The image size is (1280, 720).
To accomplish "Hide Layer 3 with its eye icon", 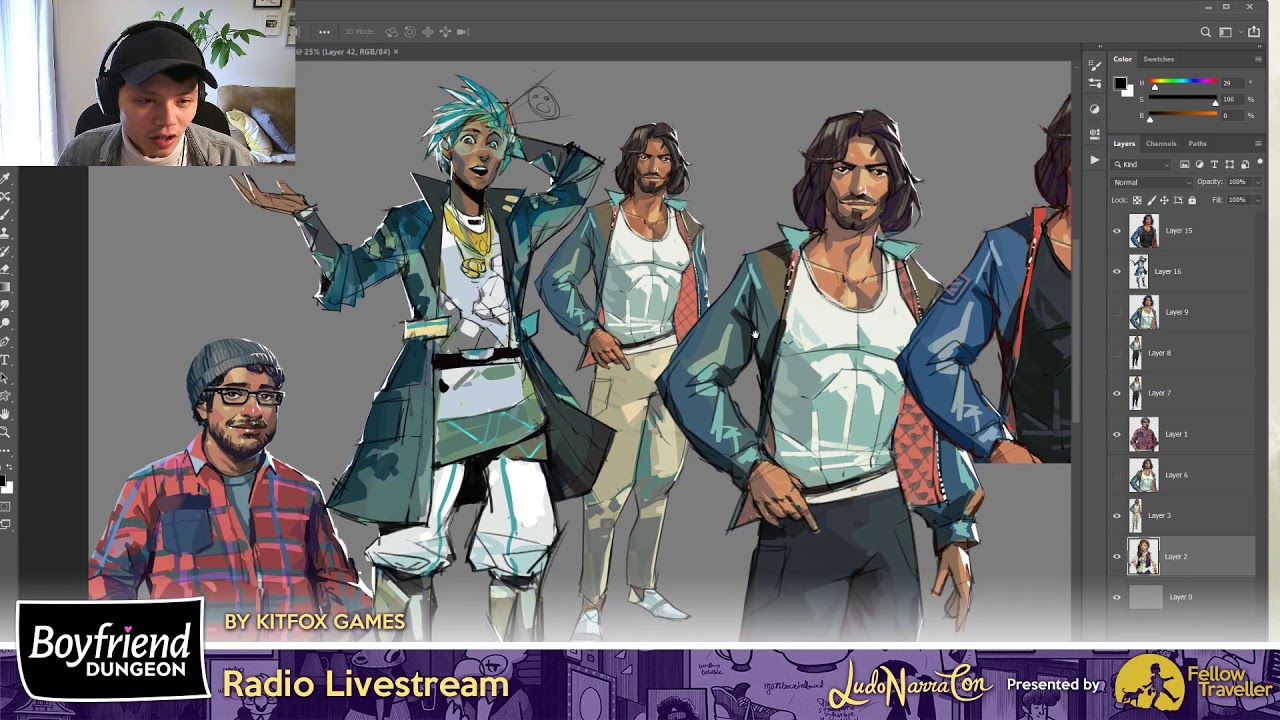I will pos(1117,516).
